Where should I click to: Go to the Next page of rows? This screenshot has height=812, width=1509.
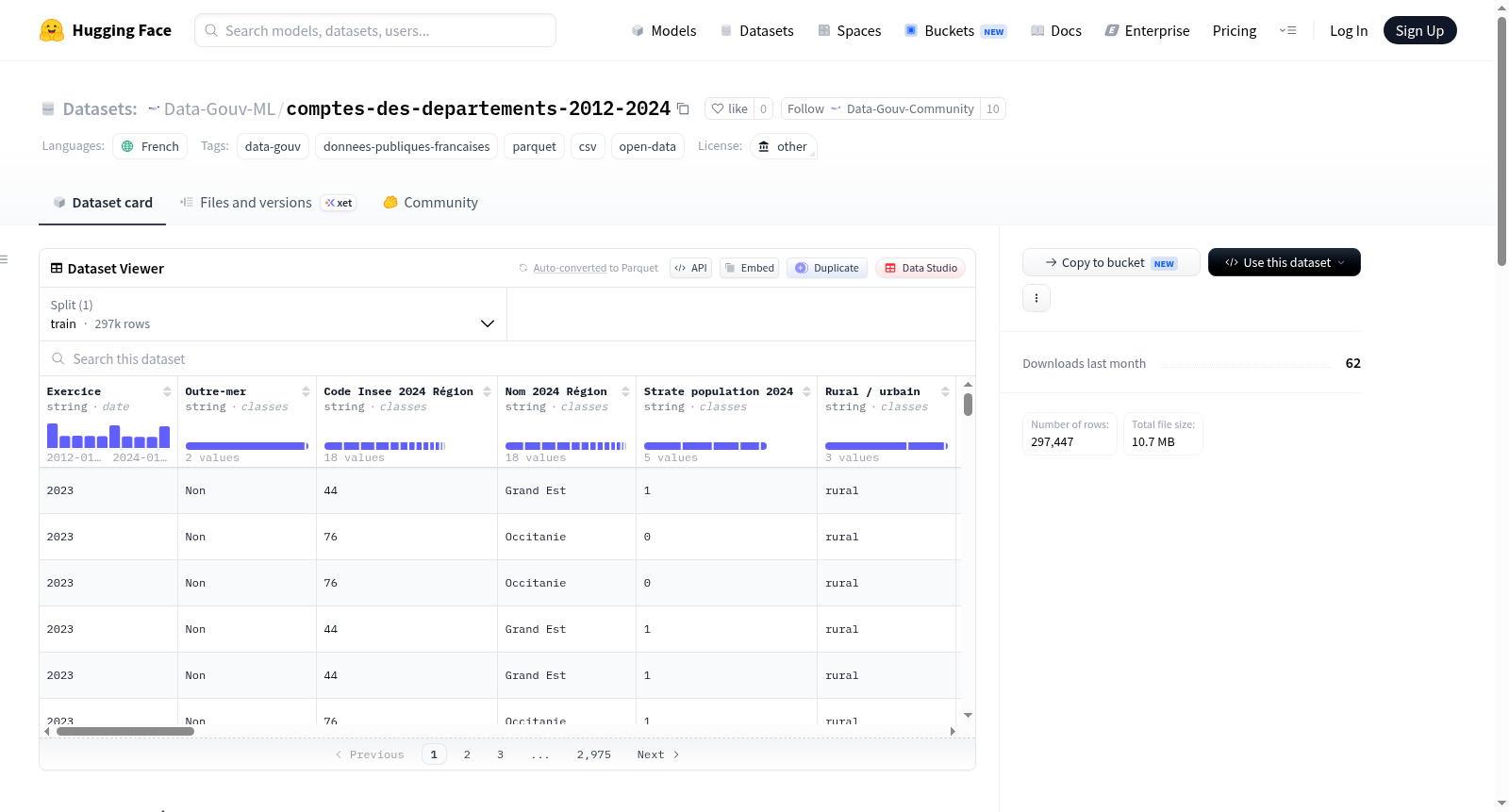[x=658, y=754]
